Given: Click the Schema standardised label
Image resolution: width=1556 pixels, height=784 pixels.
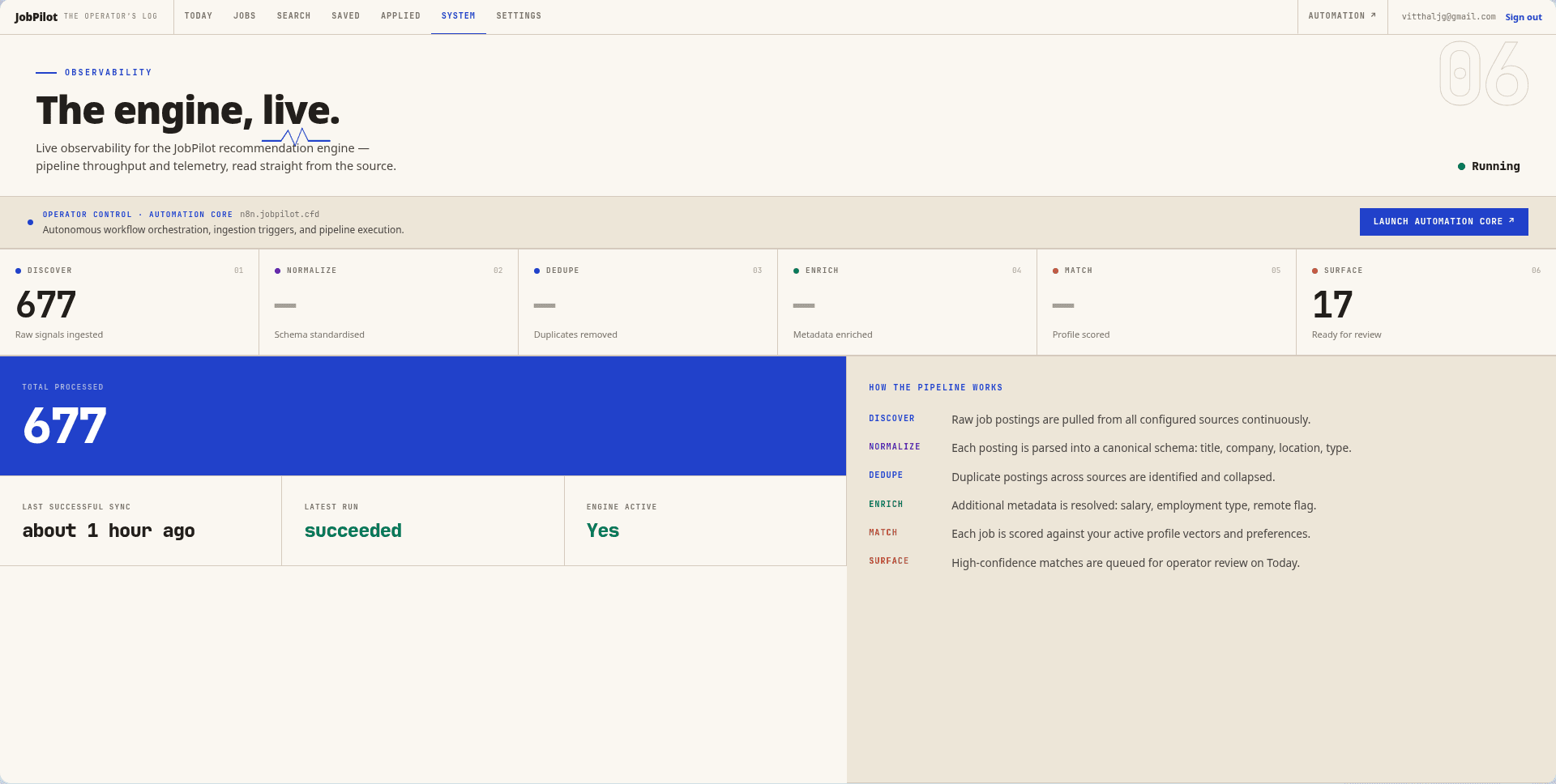Looking at the screenshot, I should 319,334.
